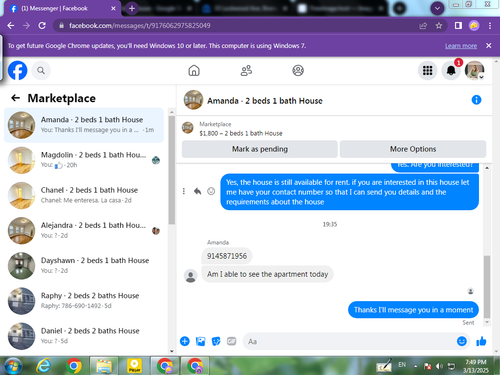The height and width of the screenshot is (375, 500).
Task: Open more options dots beside message
Action: [184, 191]
